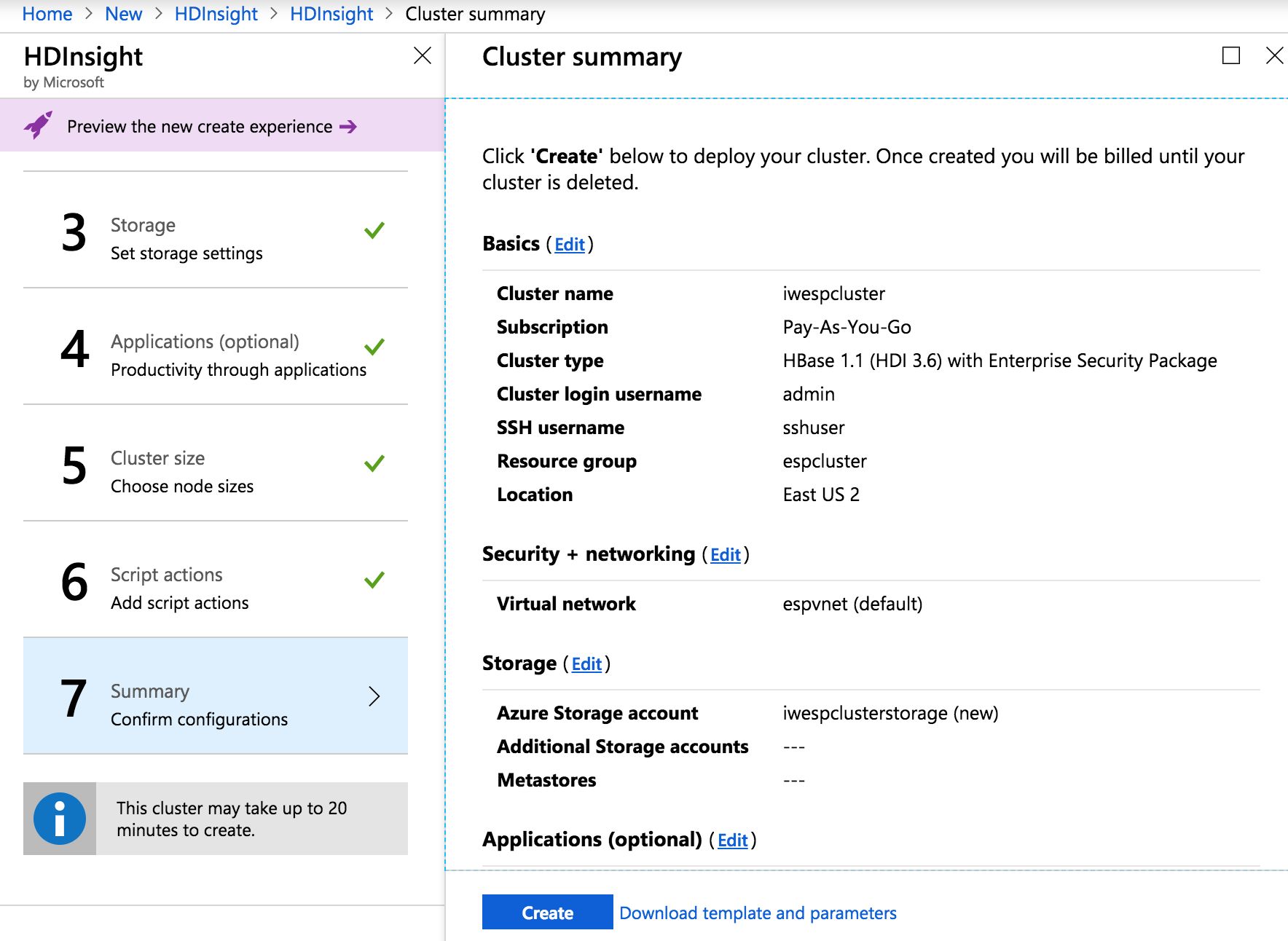
Task: Go to New breadcrumb
Action: click(x=123, y=14)
